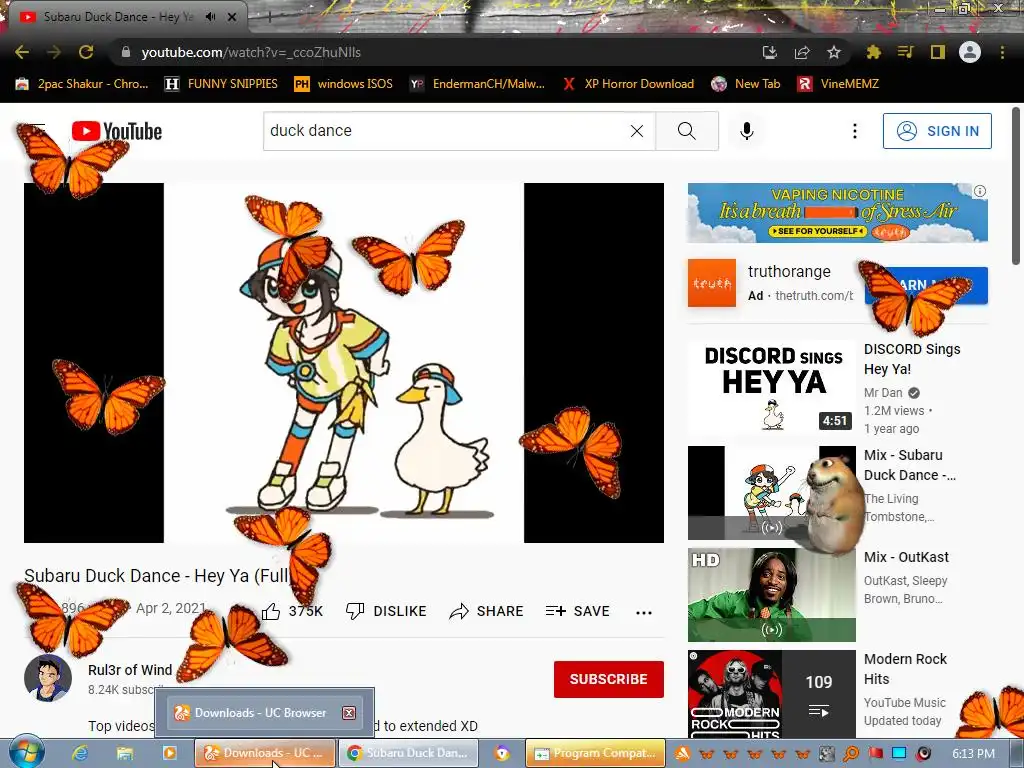Open Rul3r of Wind channel avatar
Screen dimensions: 1024x768
[x=48, y=678]
